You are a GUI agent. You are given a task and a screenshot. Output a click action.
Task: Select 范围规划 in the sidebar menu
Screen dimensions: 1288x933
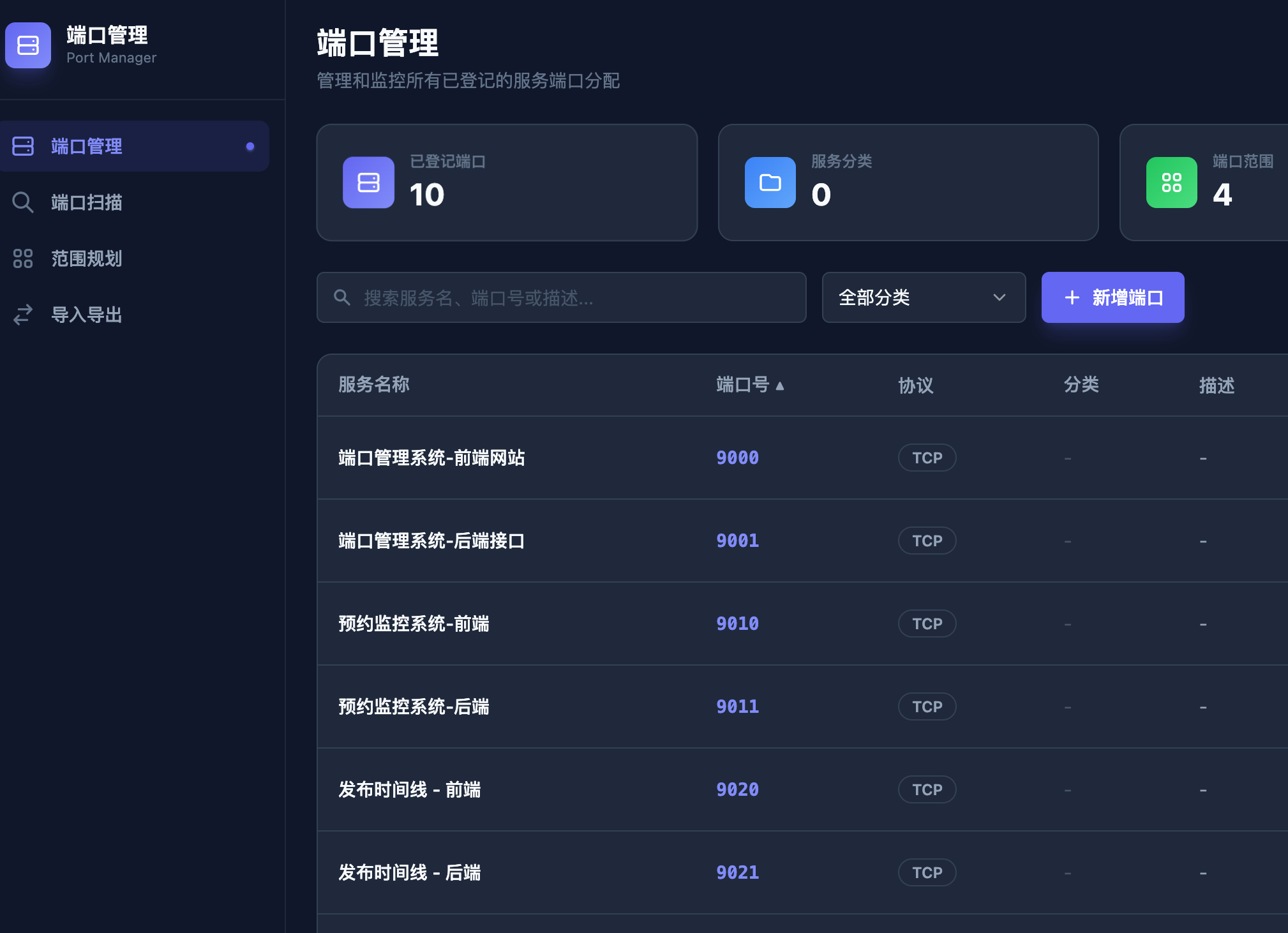[87, 258]
